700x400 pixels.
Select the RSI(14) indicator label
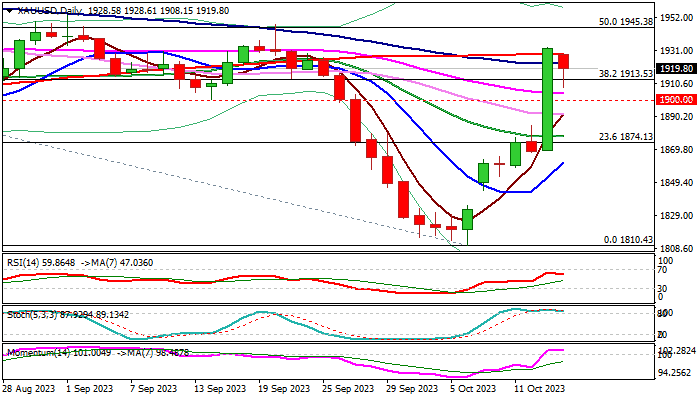[25, 261]
